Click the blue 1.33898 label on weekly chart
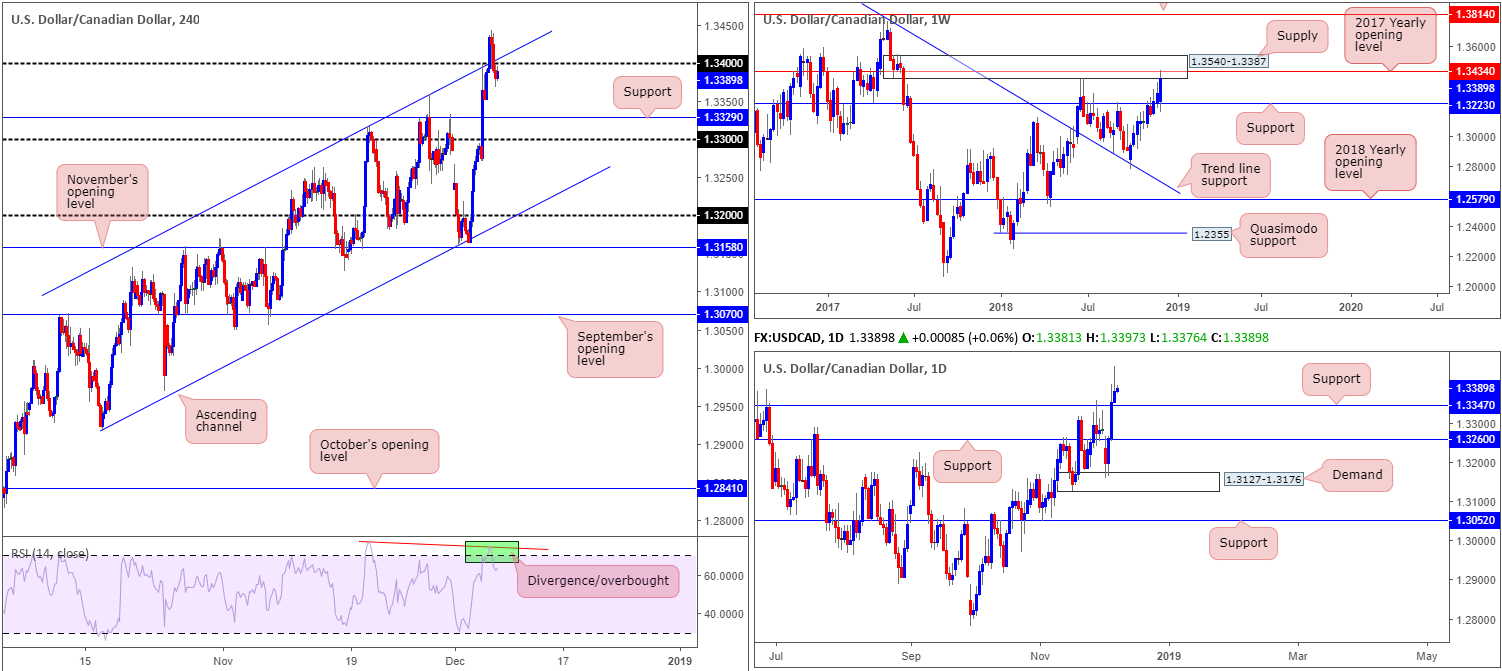 coord(1475,87)
